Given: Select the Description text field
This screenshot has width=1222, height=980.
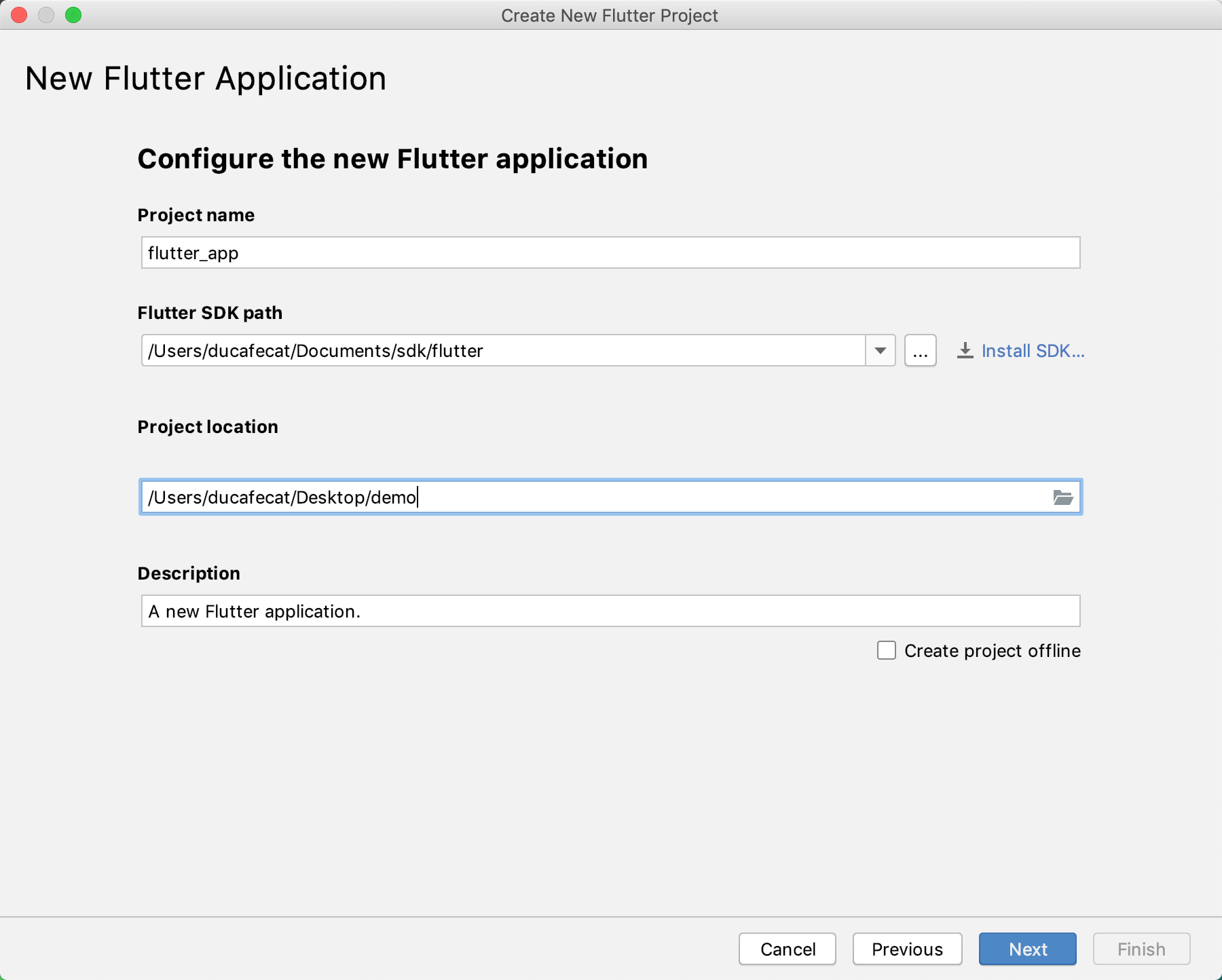Looking at the screenshot, I should (x=610, y=611).
